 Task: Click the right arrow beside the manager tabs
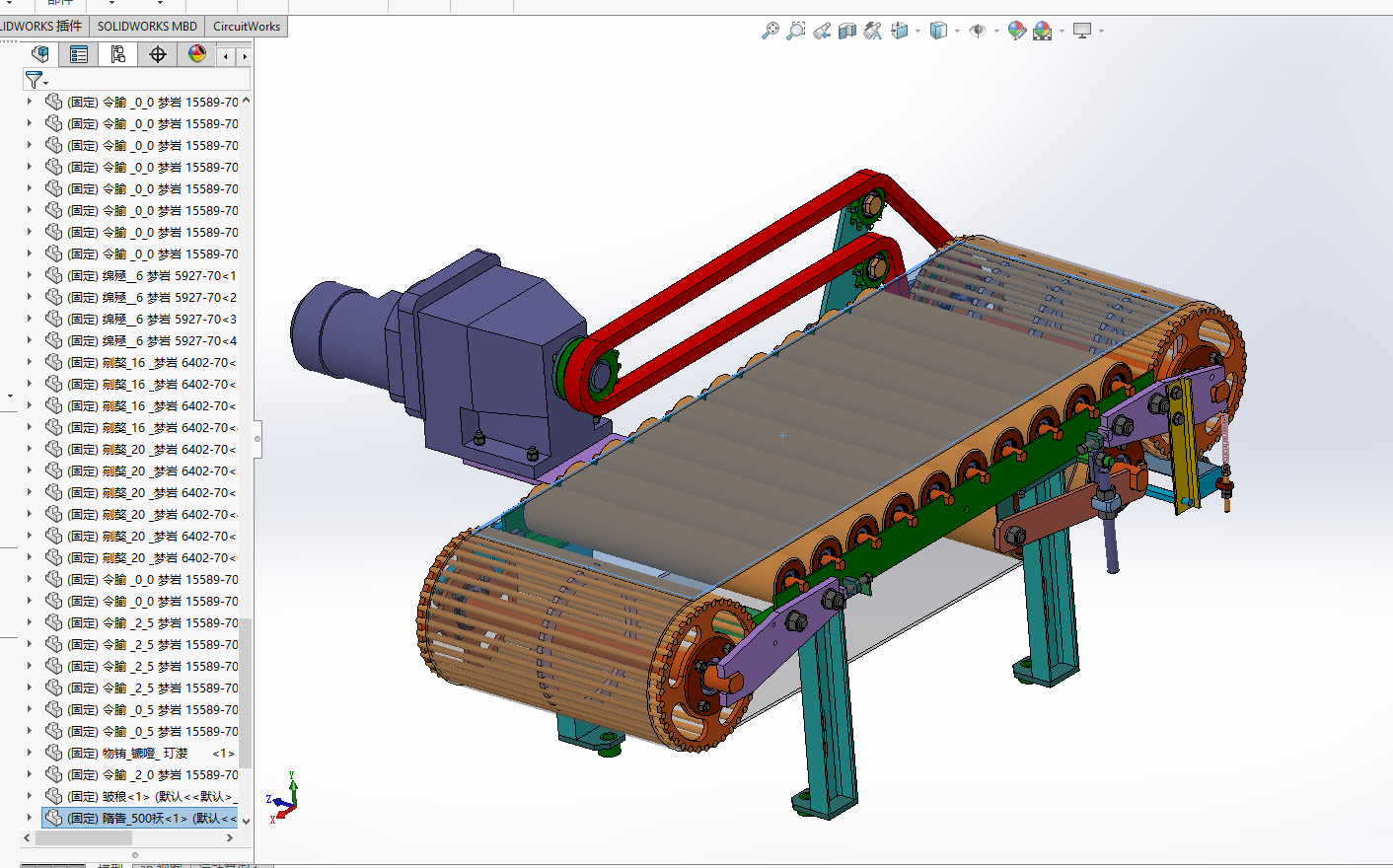[x=245, y=56]
